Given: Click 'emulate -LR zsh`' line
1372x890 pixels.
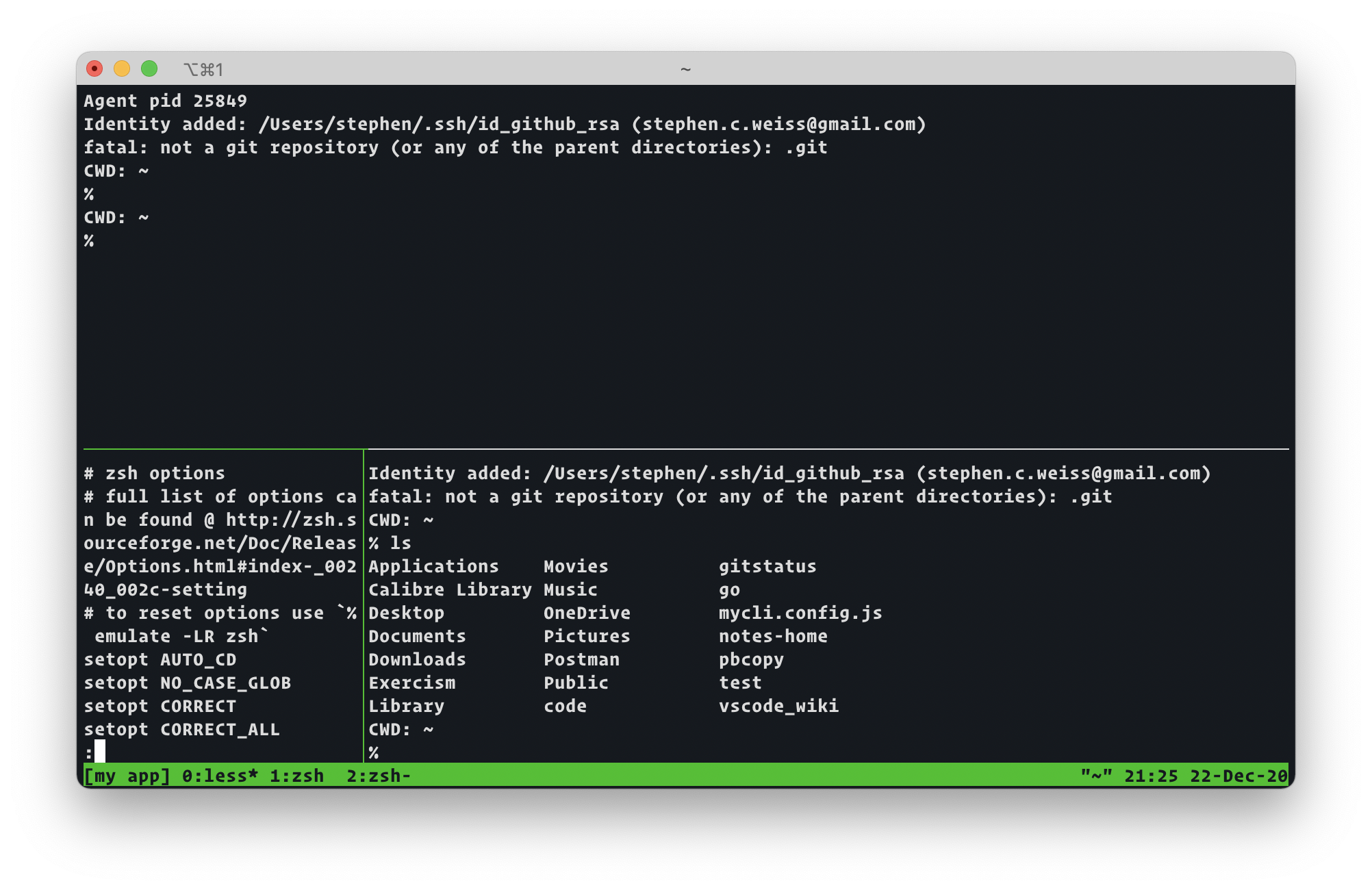Looking at the screenshot, I should (181, 636).
